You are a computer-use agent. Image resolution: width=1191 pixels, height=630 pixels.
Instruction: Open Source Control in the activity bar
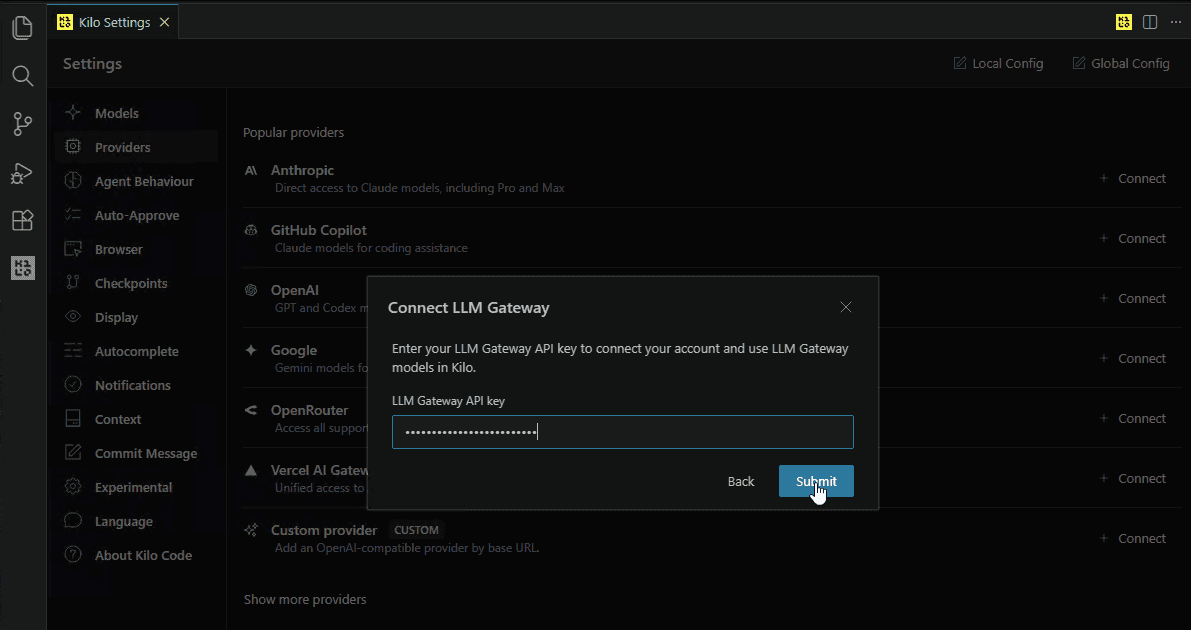[x=23, y=124]
